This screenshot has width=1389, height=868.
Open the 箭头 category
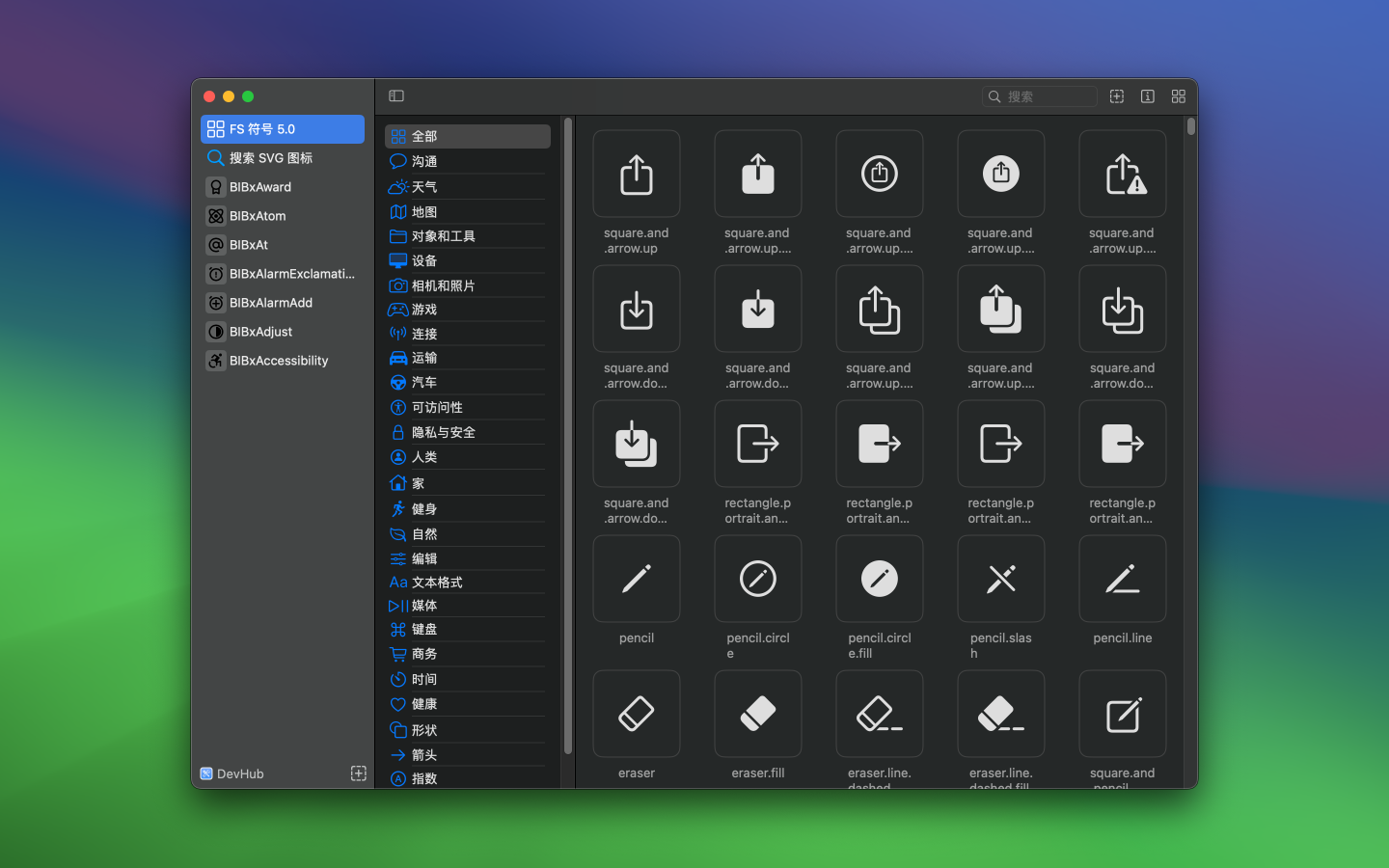[x=468, y=755]
